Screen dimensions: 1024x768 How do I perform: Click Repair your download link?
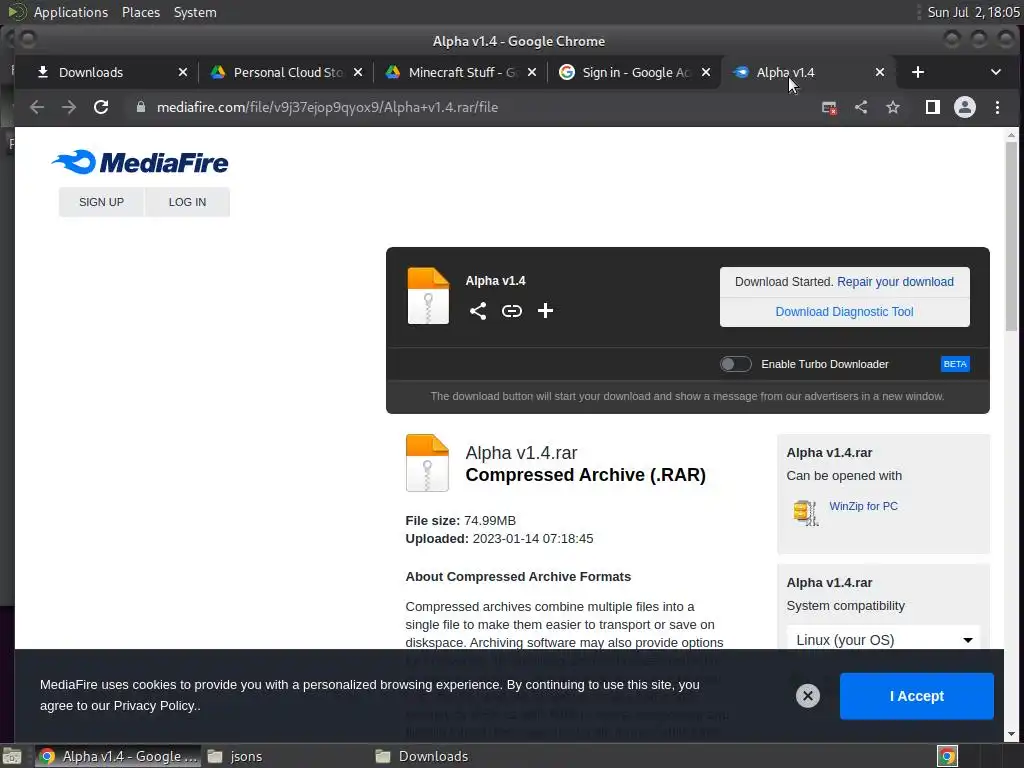895,281
